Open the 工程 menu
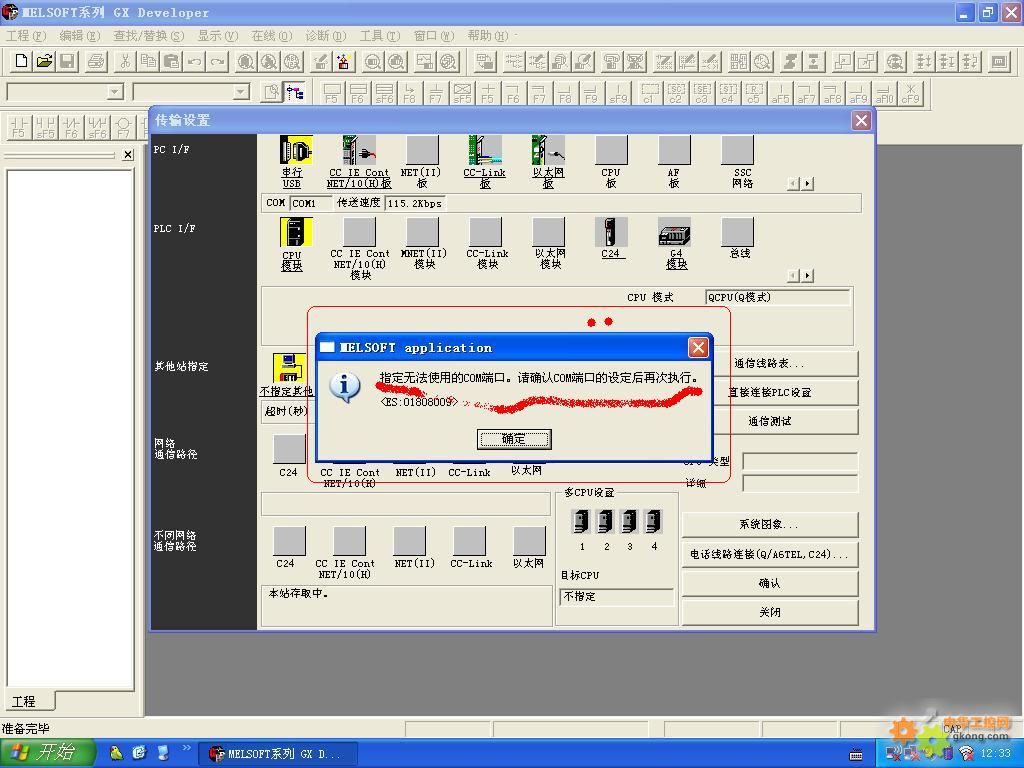The image size is (1024, 768). [25, 35]
